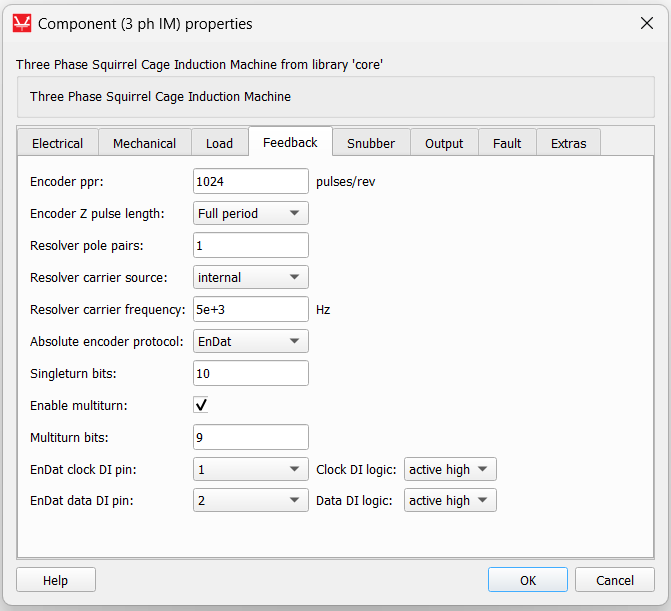Click the Multiturn bits input field

tap(250, 437)
